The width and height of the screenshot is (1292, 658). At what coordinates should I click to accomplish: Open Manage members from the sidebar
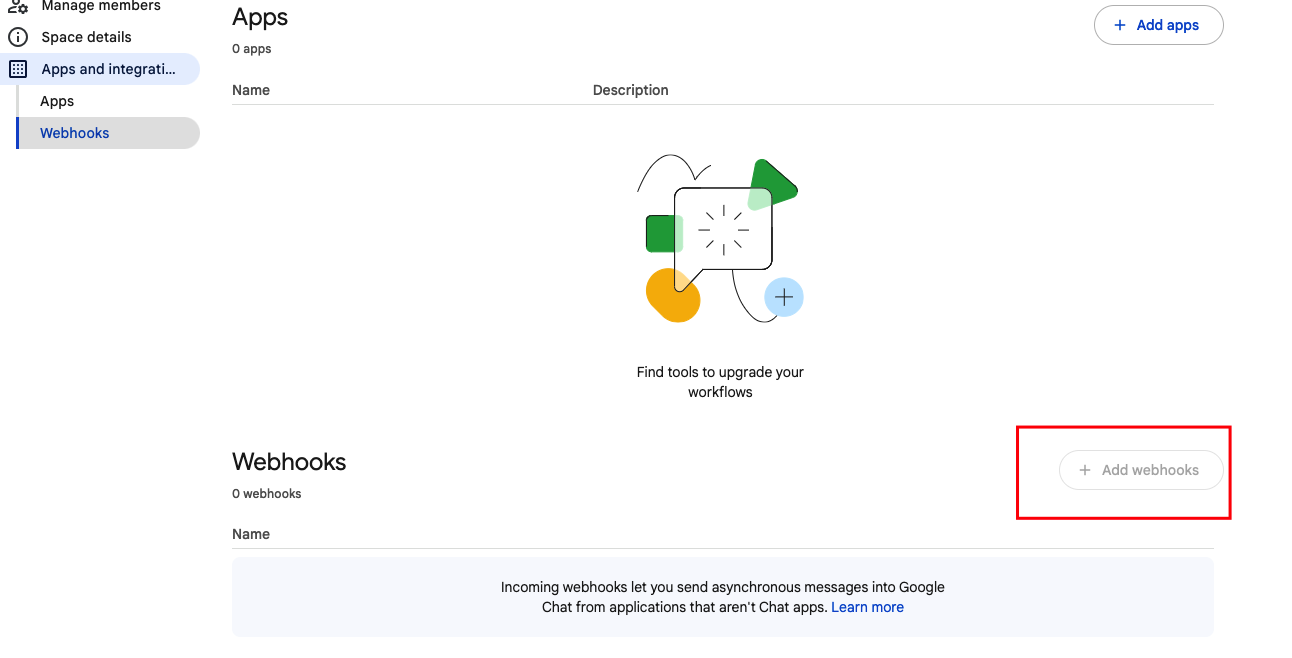pos(100,6)
